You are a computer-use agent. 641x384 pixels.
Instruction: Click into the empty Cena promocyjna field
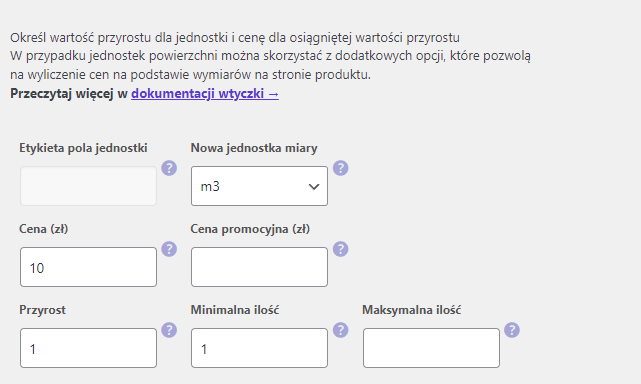coord(259,267)
